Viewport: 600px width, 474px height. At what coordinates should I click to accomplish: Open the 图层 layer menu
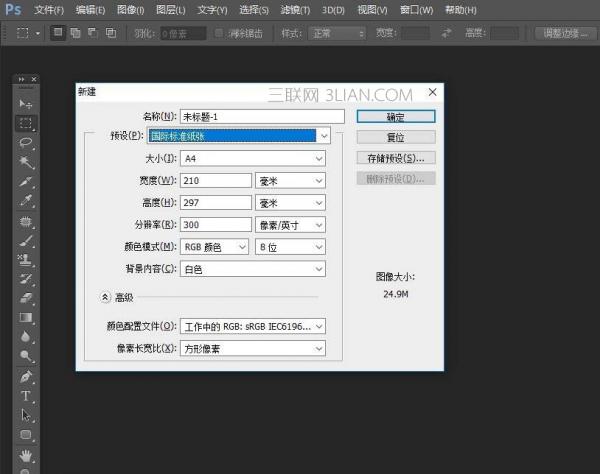click(173, 9)
